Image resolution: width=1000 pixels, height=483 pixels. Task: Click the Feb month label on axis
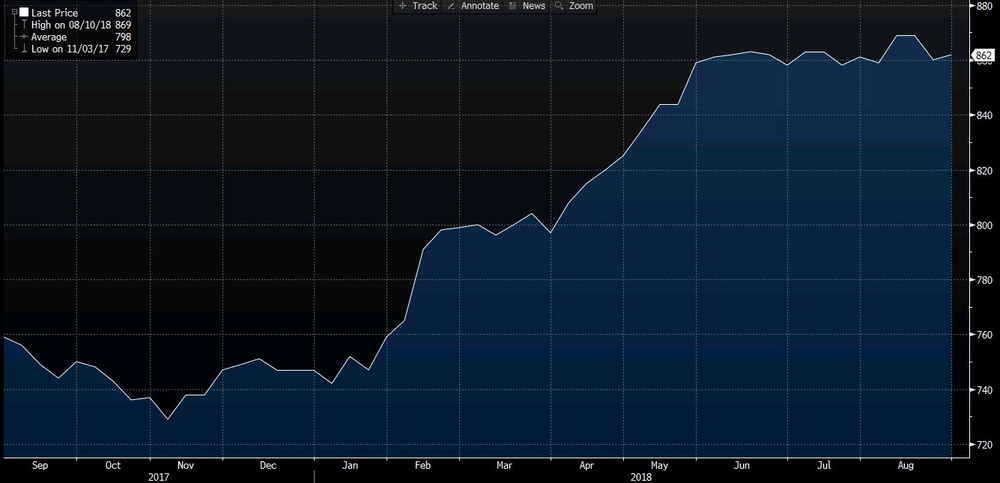(421, 464)
